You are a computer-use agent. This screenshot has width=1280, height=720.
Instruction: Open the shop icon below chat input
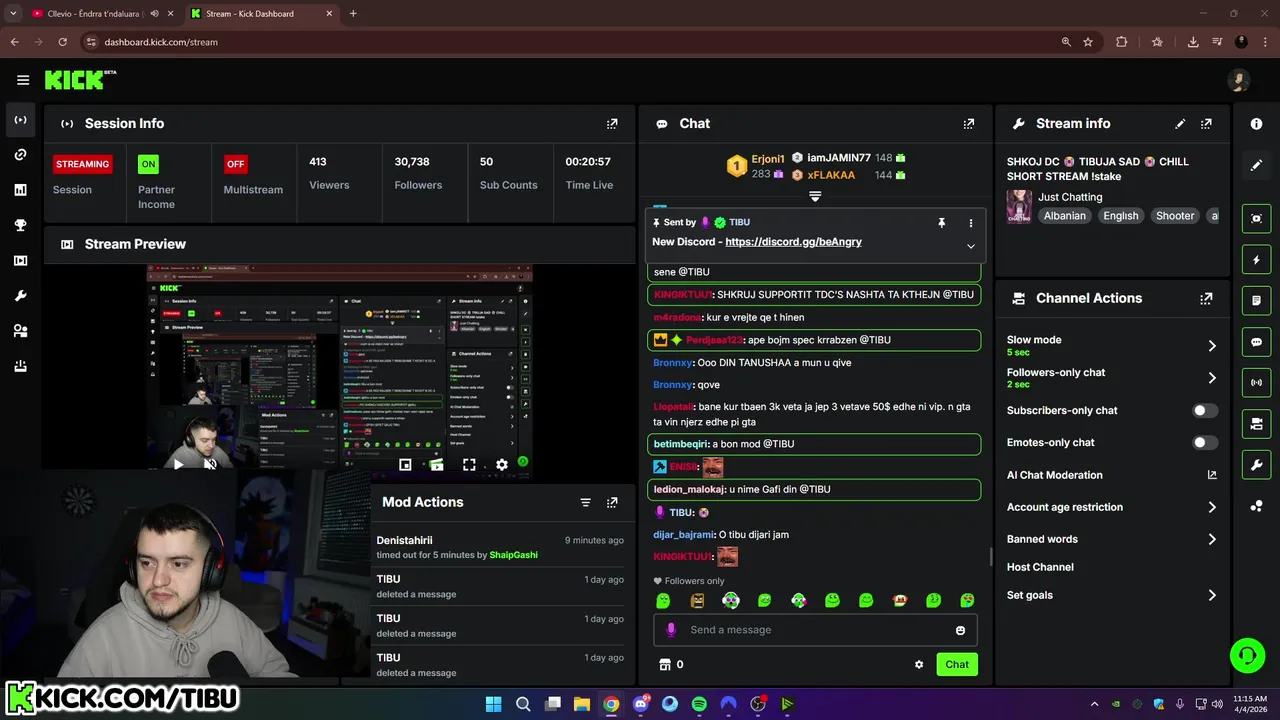(x=664, y=664)
